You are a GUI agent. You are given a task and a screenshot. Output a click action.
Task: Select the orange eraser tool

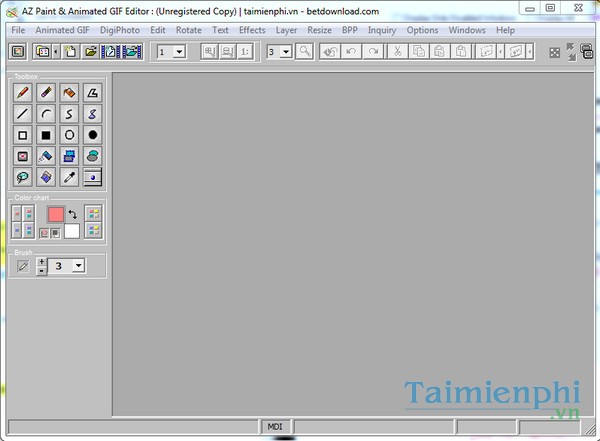point(69,93)
